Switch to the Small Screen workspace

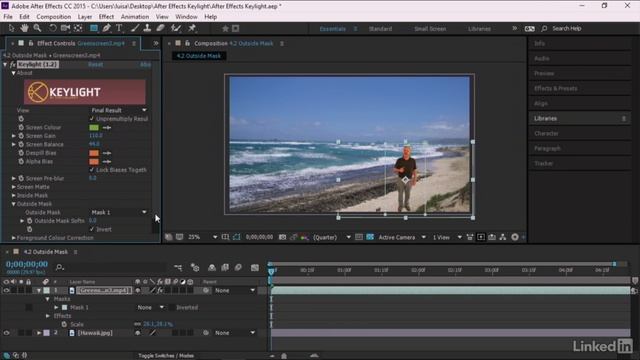point(430,29)
